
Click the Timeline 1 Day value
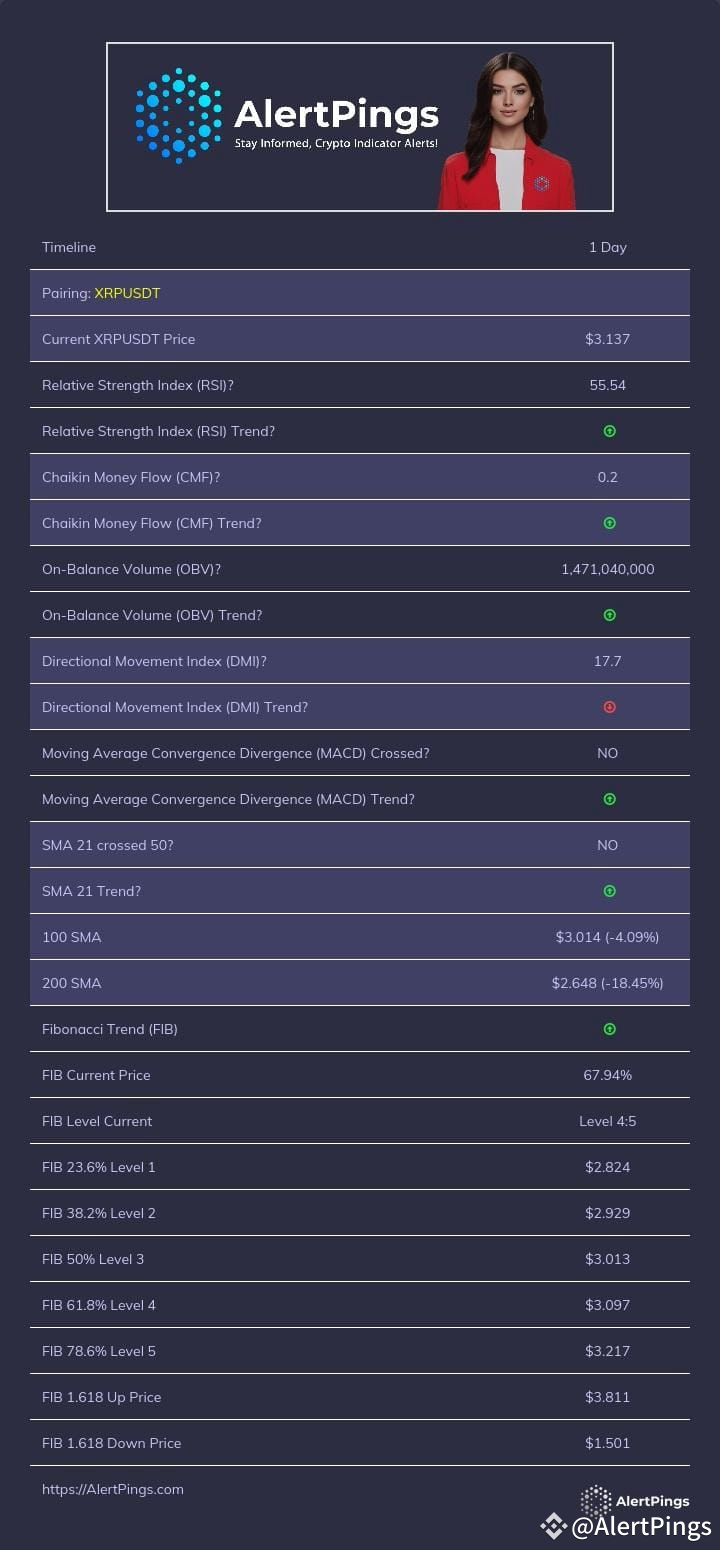[x=607, y=247]
